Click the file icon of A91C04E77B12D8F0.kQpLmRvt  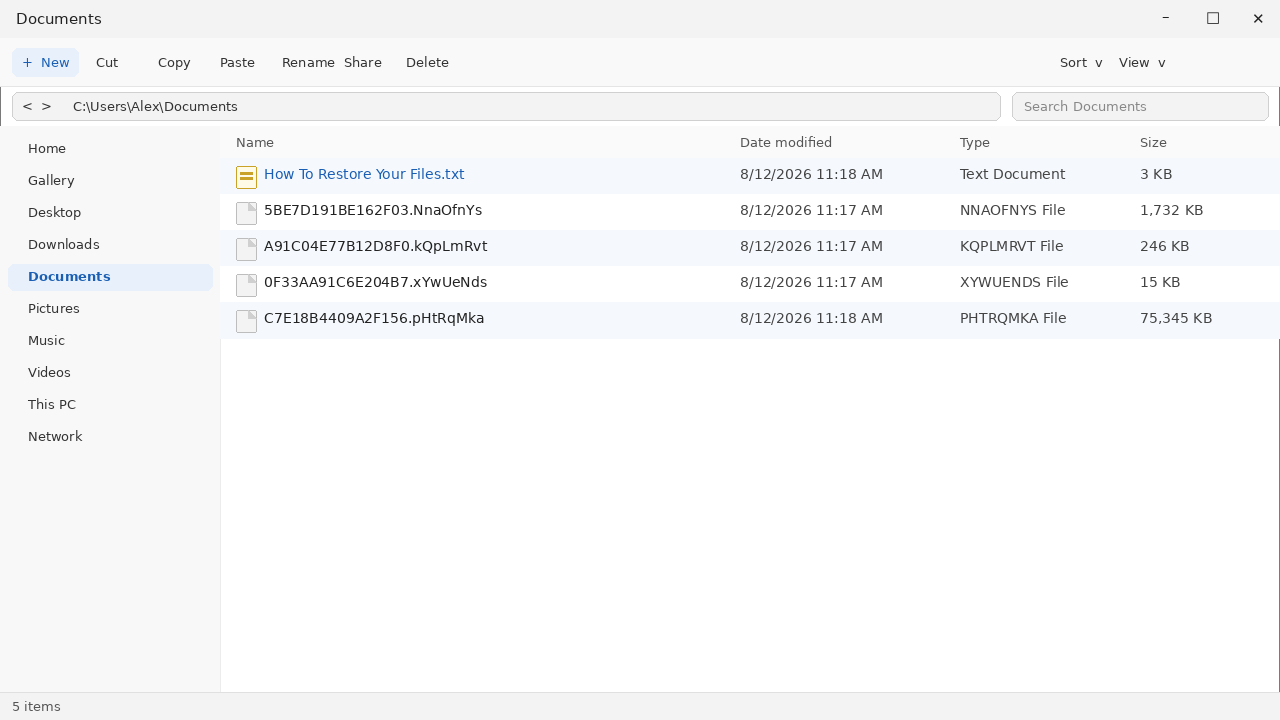point(246,249)
